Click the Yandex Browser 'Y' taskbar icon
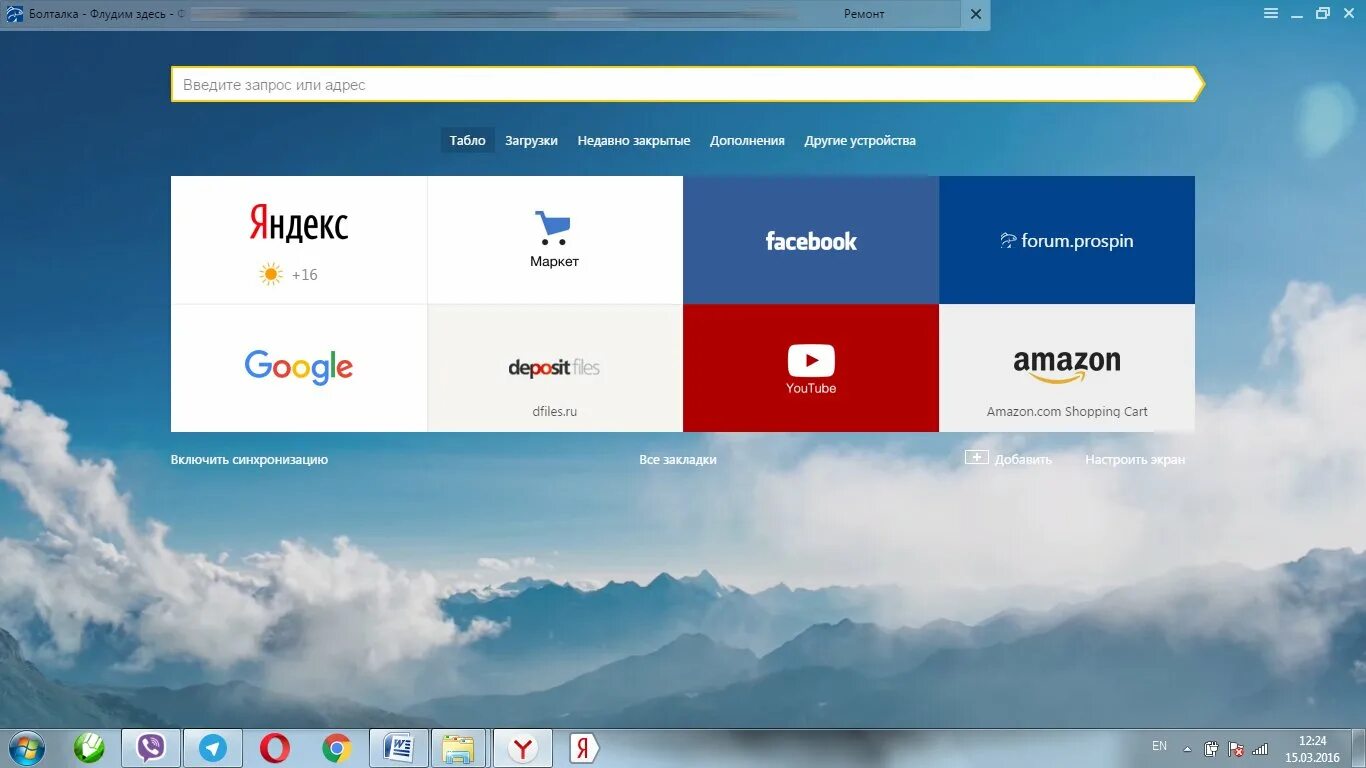The width and height of the screenshot is (1366, 768). point(522,748)
